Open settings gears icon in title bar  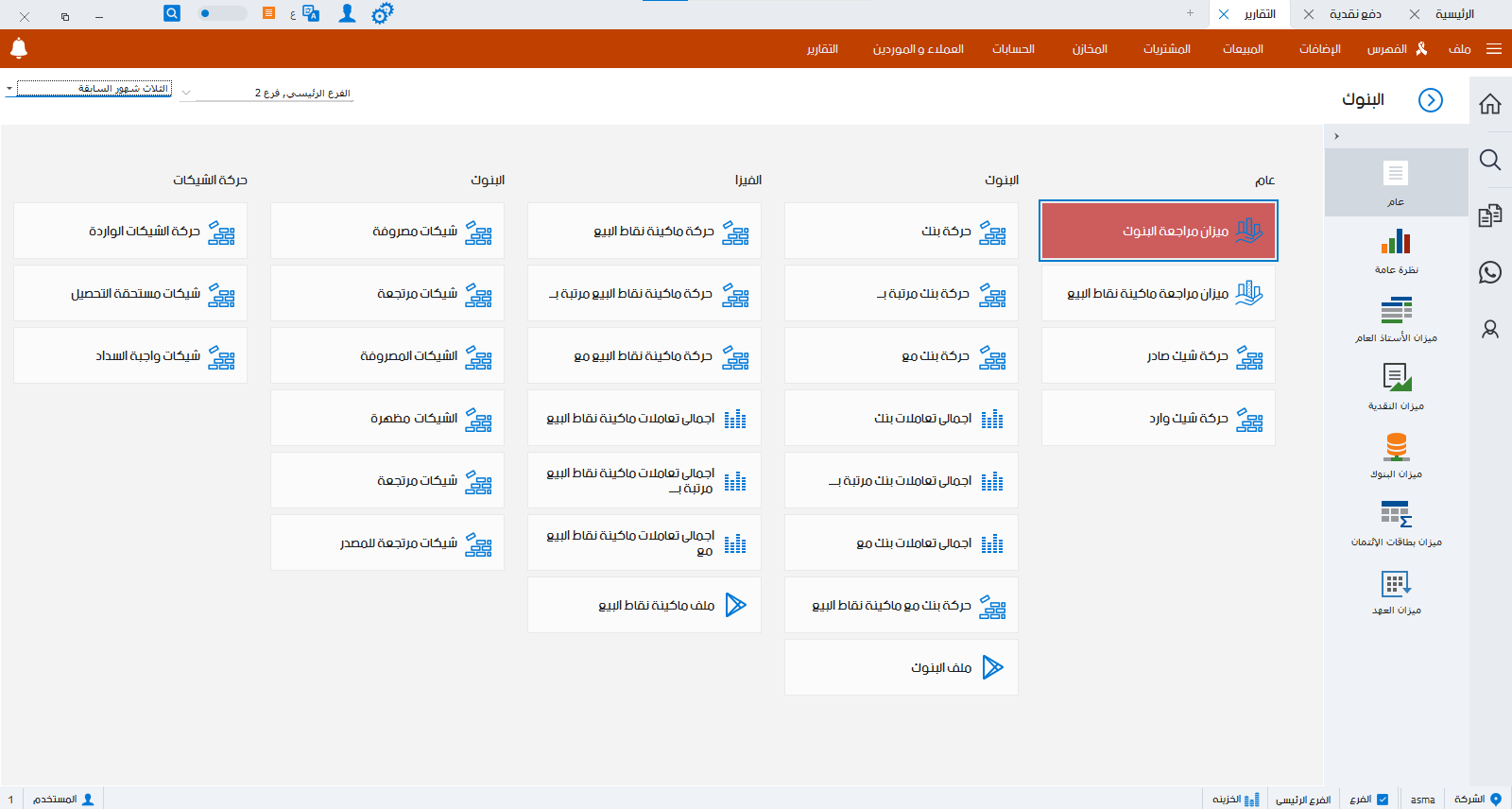tap(382, 13)
